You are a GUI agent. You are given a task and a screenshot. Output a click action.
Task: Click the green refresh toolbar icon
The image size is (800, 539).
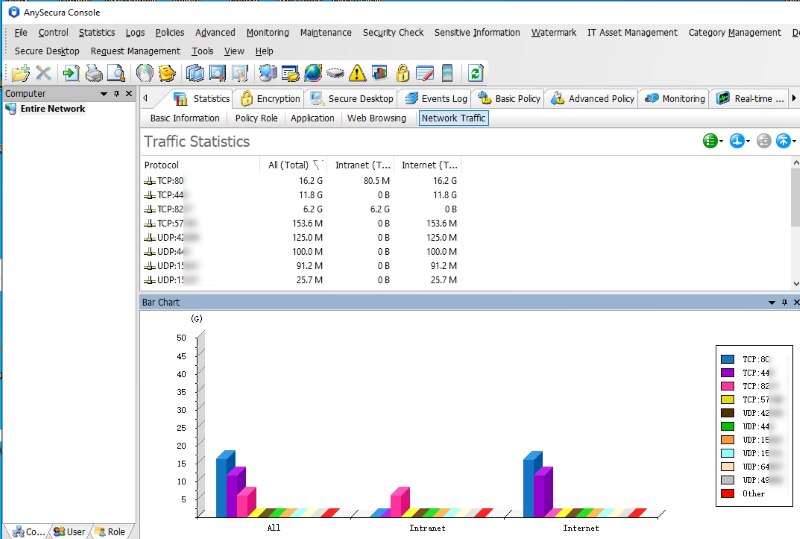(x=475, y=73)
